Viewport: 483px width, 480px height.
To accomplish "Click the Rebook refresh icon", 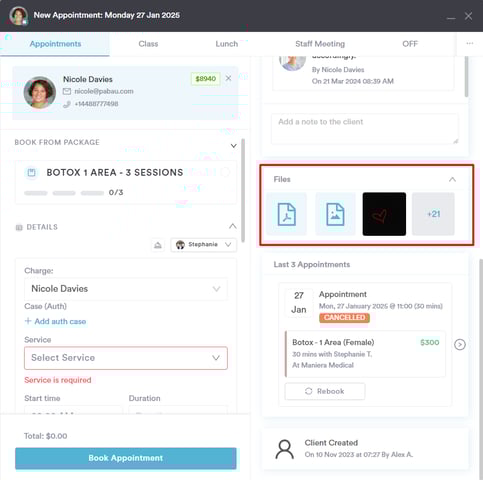I will [x=309, y=391].
